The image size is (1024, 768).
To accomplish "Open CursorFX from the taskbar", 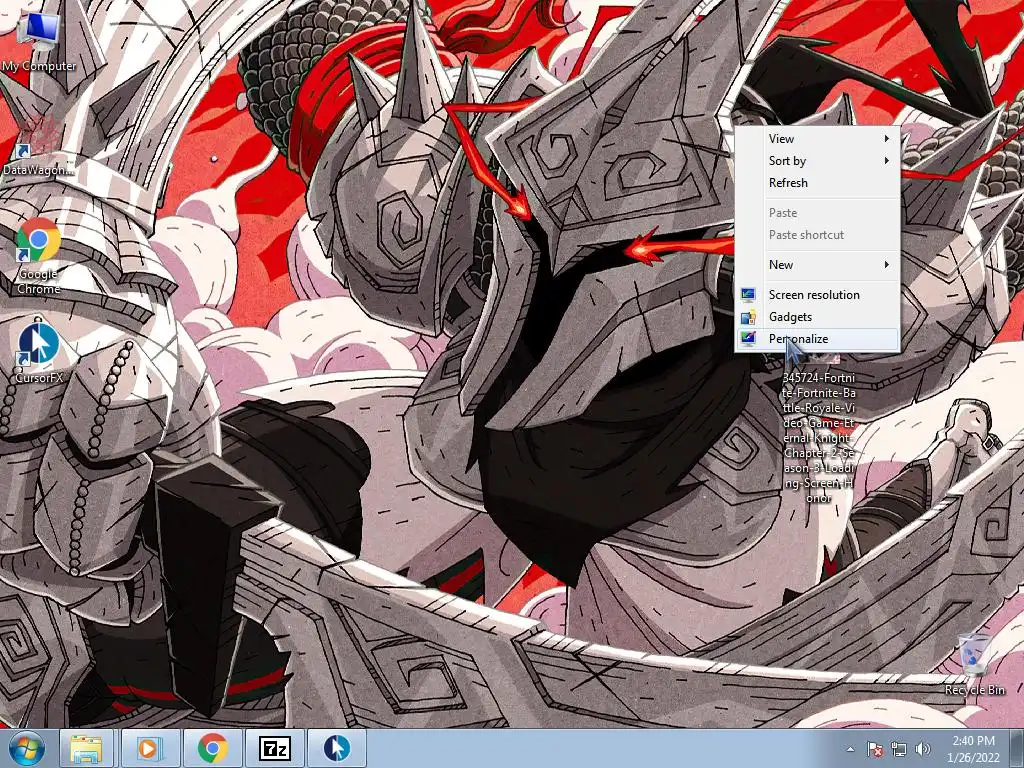I will [x=337, y=748].
